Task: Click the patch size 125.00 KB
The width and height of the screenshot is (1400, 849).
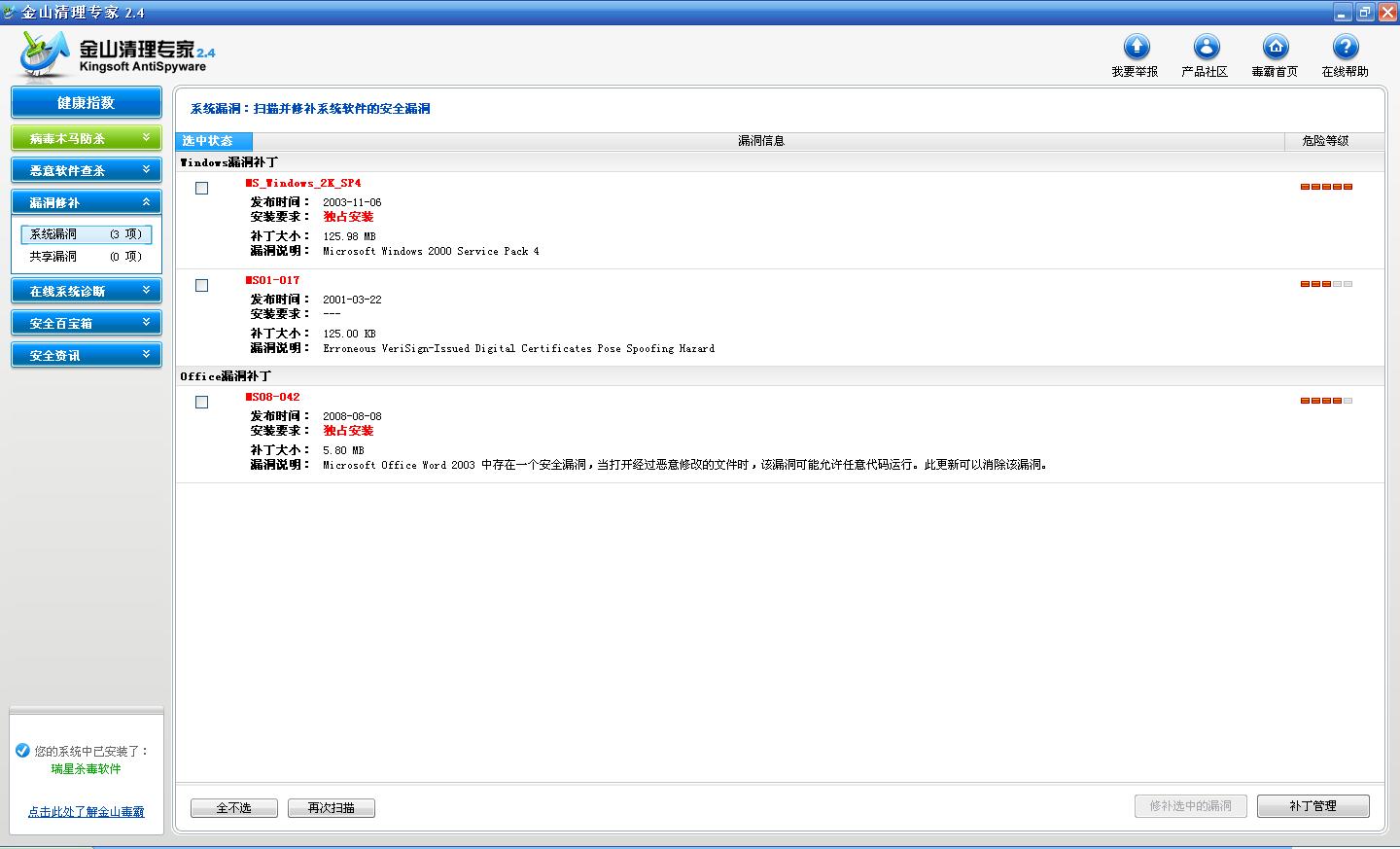Action: [x=349, y=334]
